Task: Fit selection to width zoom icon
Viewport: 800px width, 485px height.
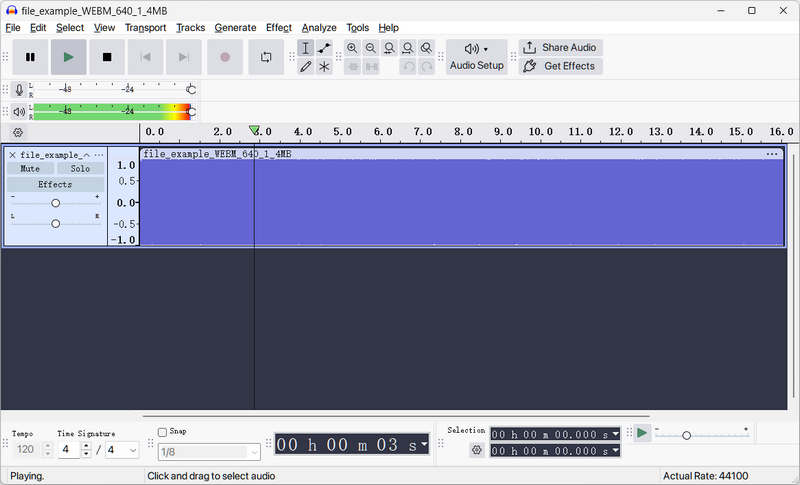Action: (x=389, y=48)
